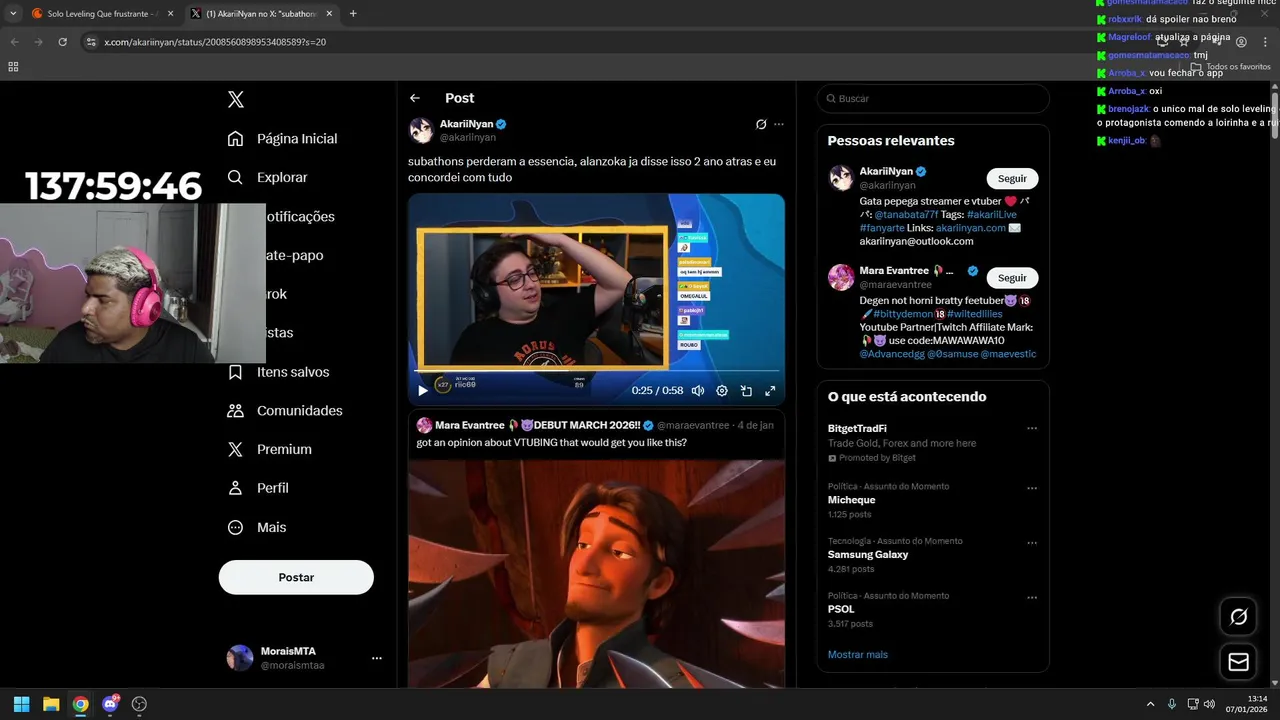Close the AkariiNyan no X tab
The width and height of the screenshot is (1280, 720).
point(329,14)
